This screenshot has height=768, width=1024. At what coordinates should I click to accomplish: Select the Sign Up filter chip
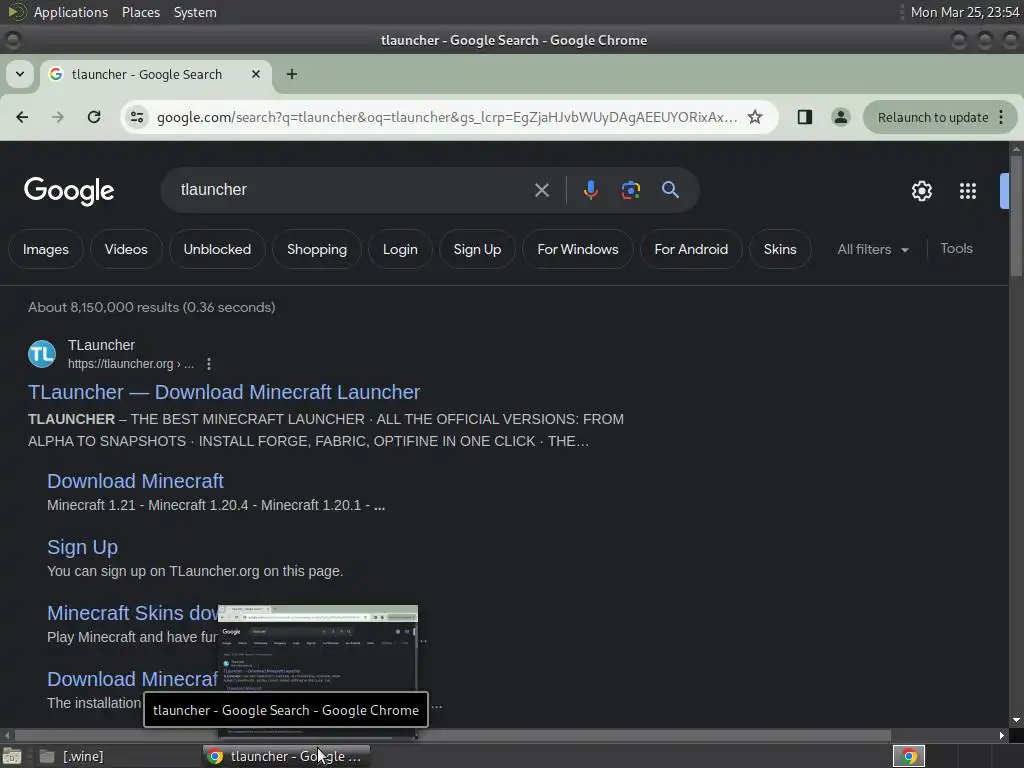coord(477,249)
